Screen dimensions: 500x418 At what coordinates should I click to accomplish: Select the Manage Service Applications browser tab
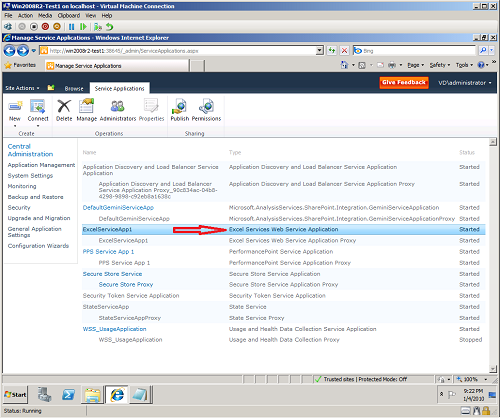click(x=117, y=66)
